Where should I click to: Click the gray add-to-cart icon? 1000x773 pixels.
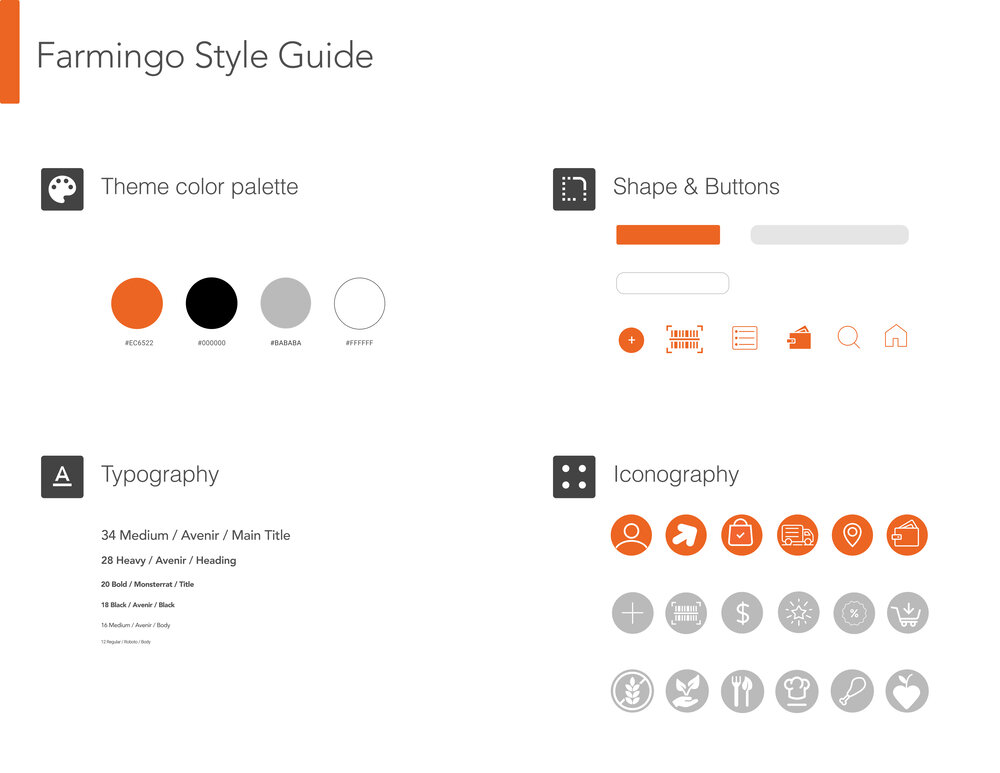pos(907,613)
